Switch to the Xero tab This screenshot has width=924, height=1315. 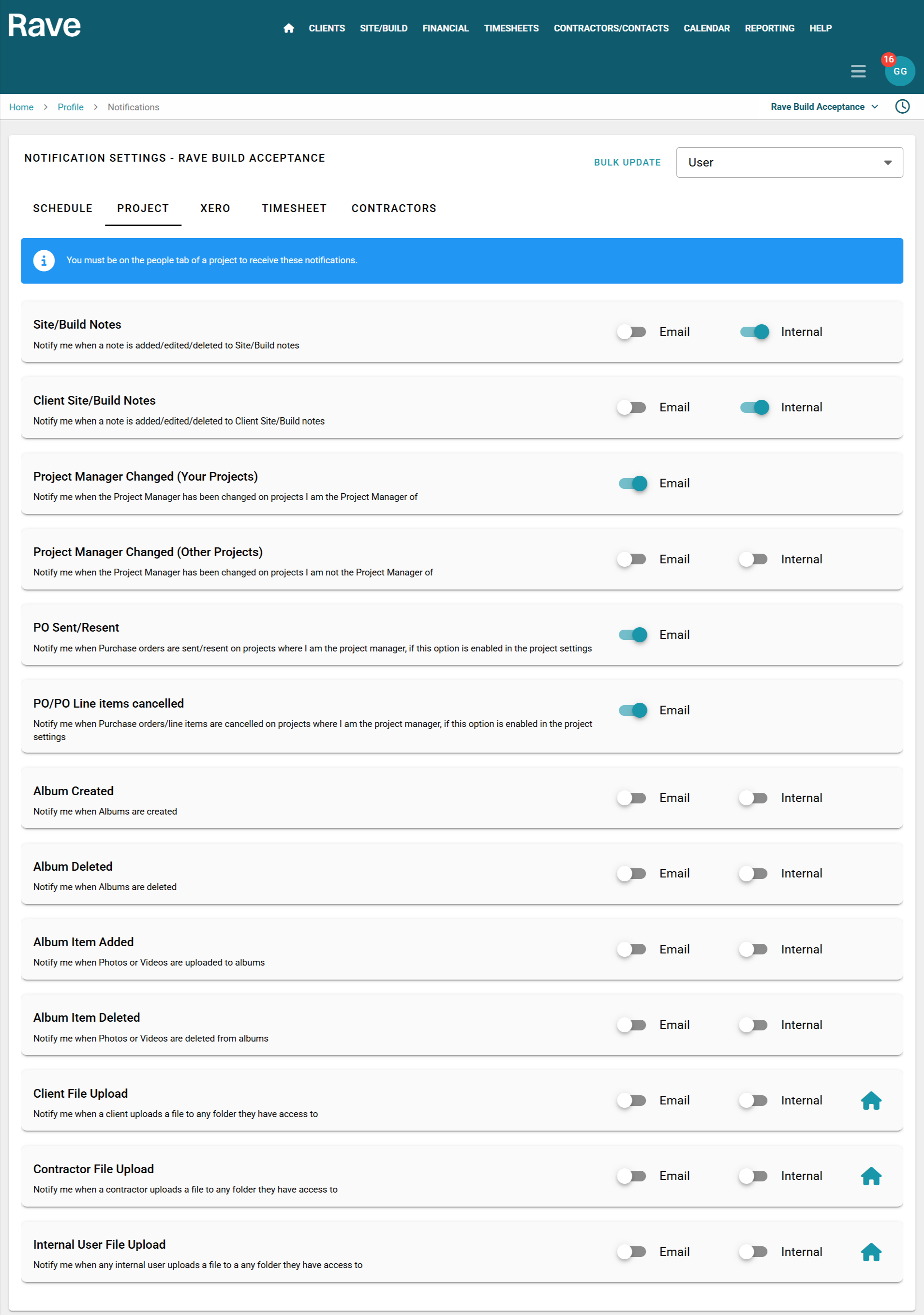(215, 209)
